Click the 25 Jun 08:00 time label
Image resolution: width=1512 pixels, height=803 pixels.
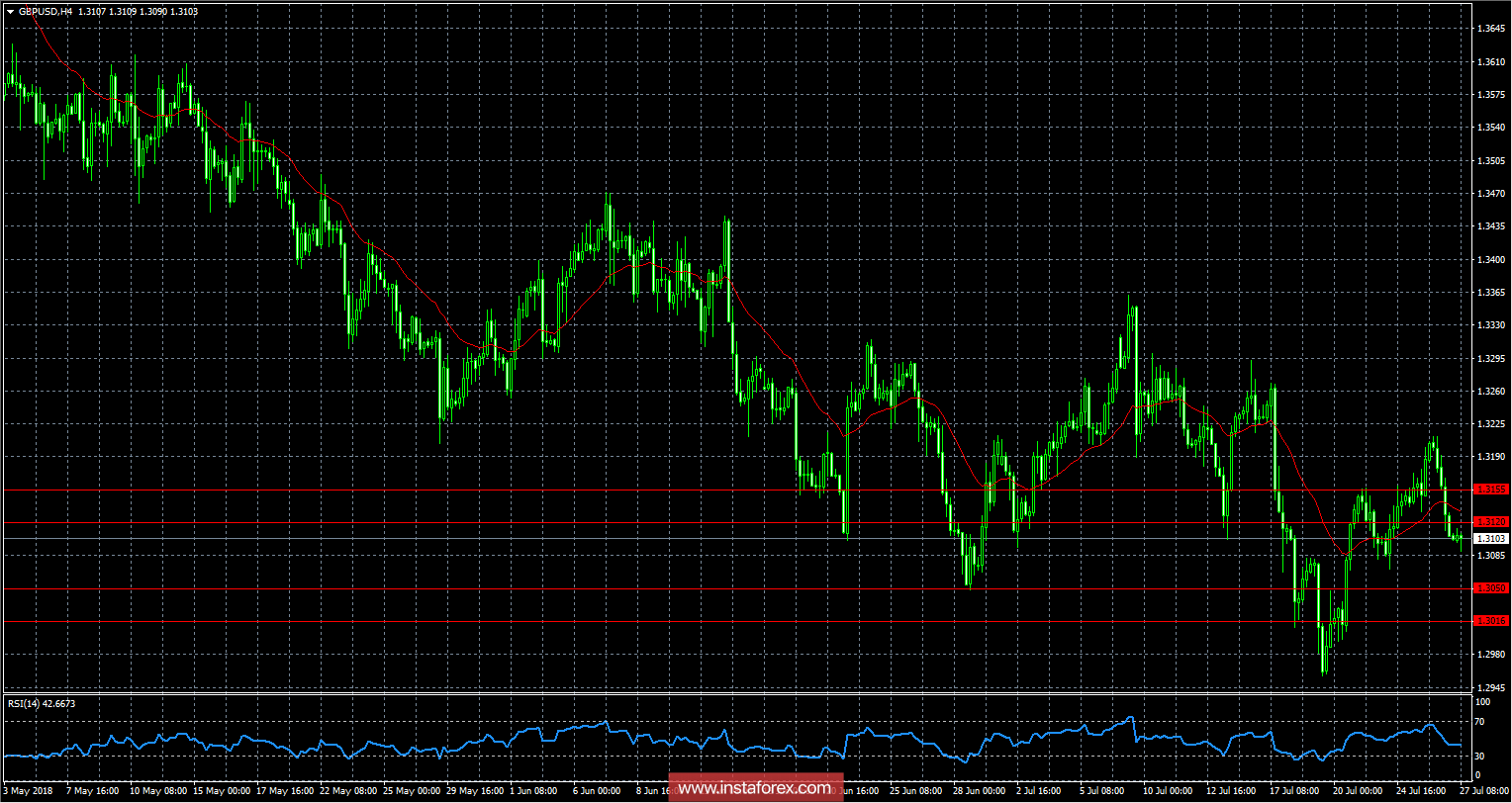pos(916,791)
